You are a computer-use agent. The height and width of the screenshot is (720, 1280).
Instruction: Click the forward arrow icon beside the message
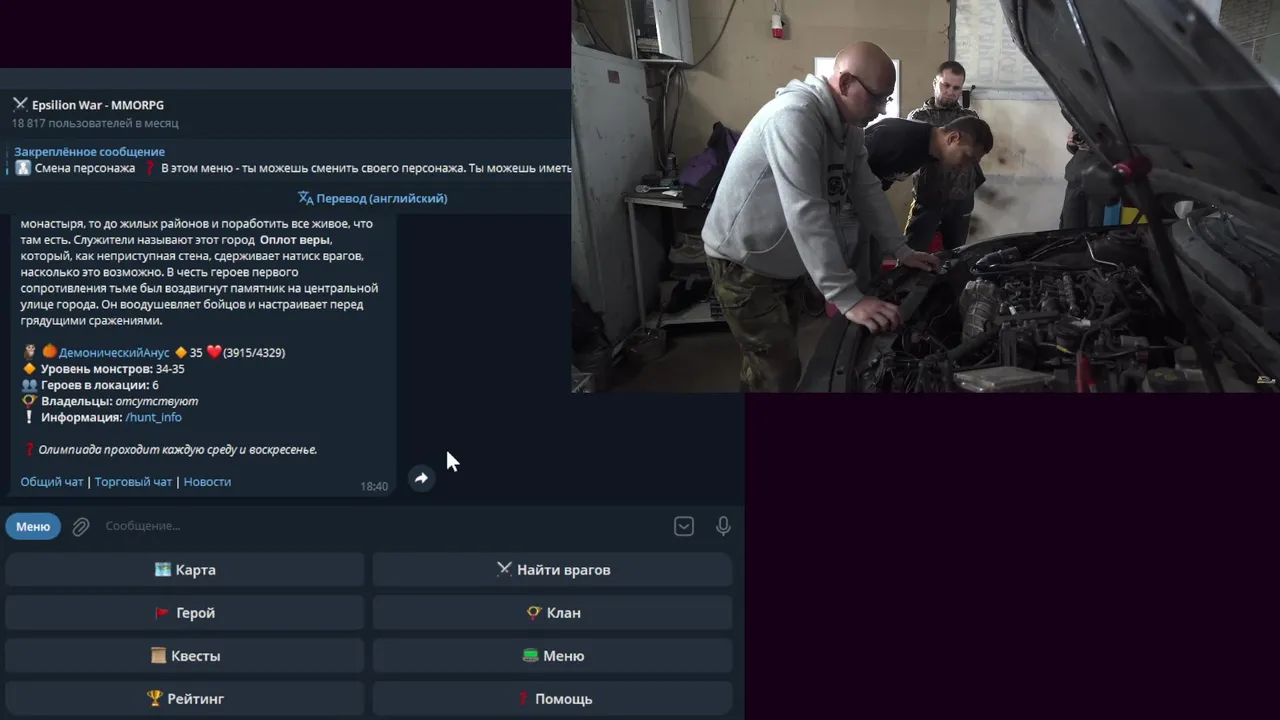point(421,478)
